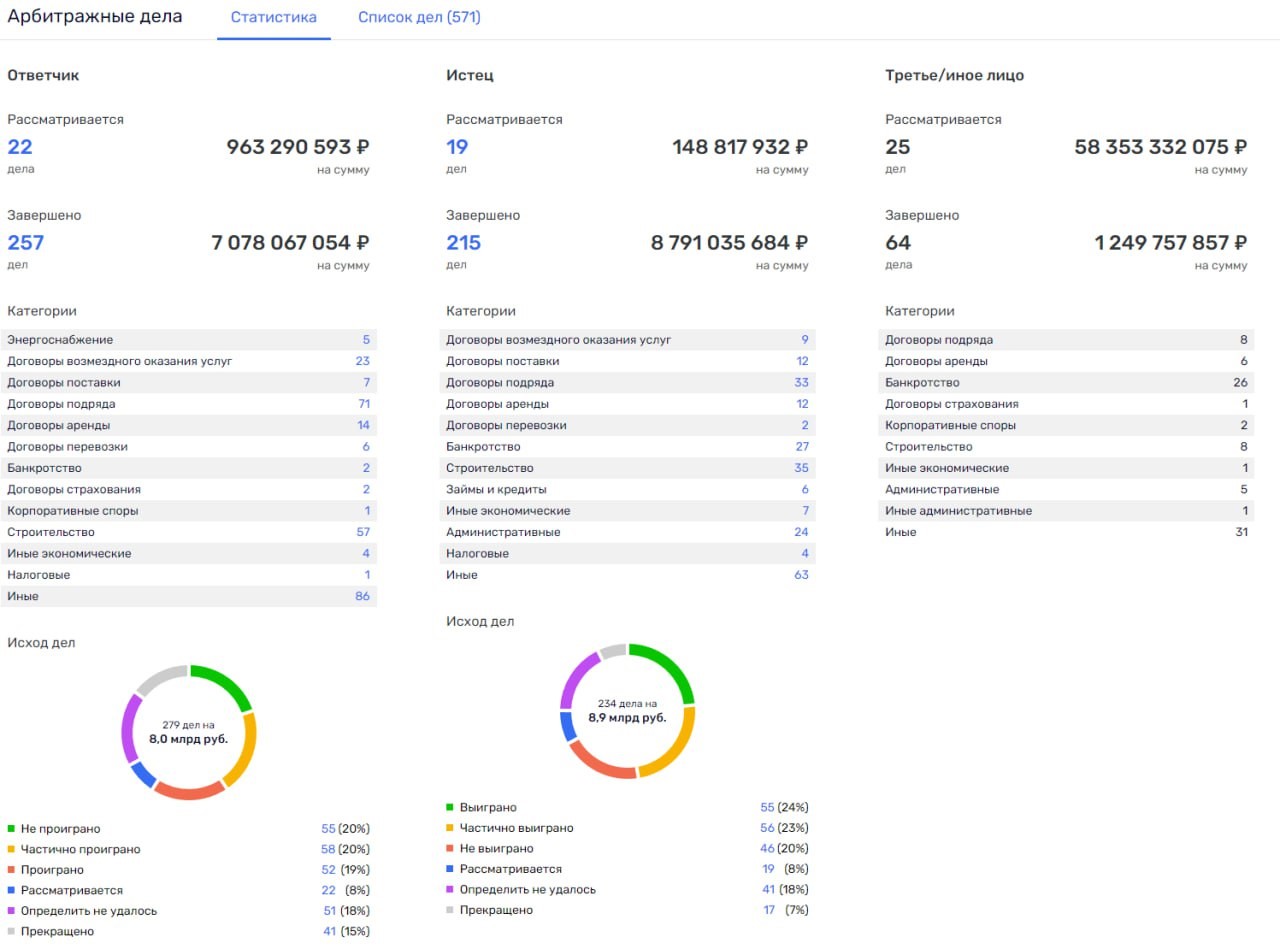The height and width of the screenshot is (949, 1280).
Task: Open the Список дел (571) tab
Action: 419,18
